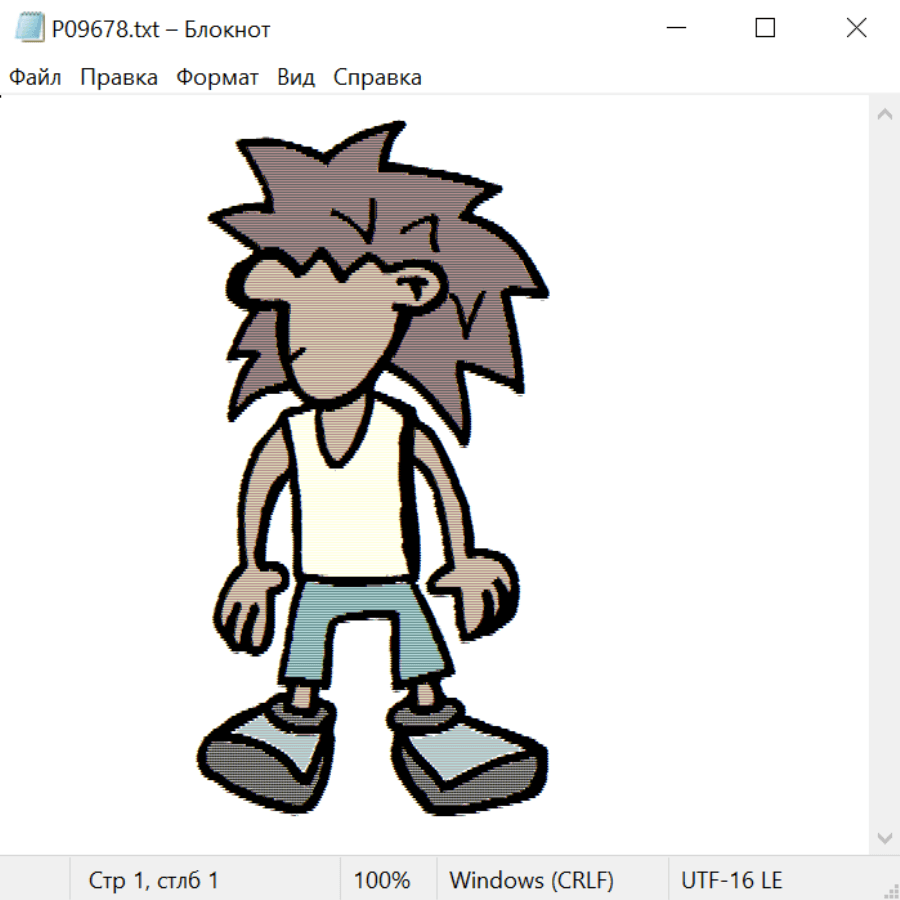This screenshot has height=900, width=900.
Task: Maximize the Блокнот window
Action: (x=765, y=28)
